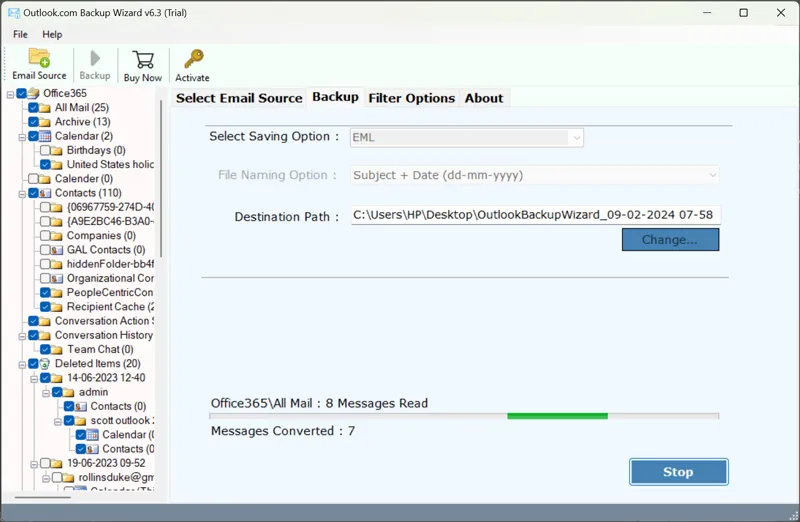The image size is (800, 522).
Task: Click the Recipient Cache folder icon
Action: pyautogui.click(x=57, y=307)
